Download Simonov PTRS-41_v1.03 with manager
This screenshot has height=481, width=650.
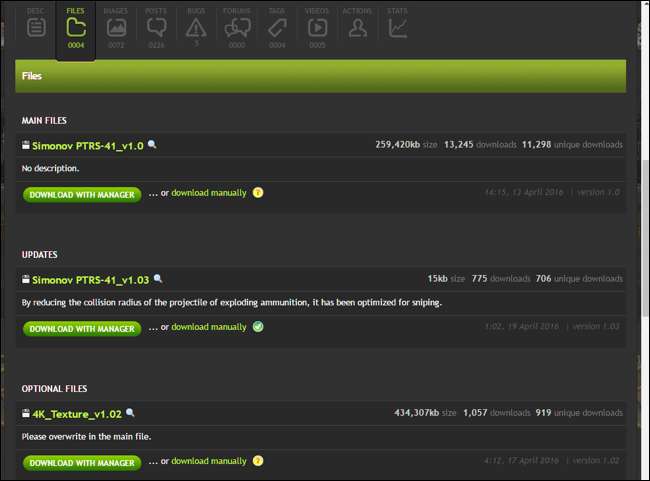tap(82, 328)
